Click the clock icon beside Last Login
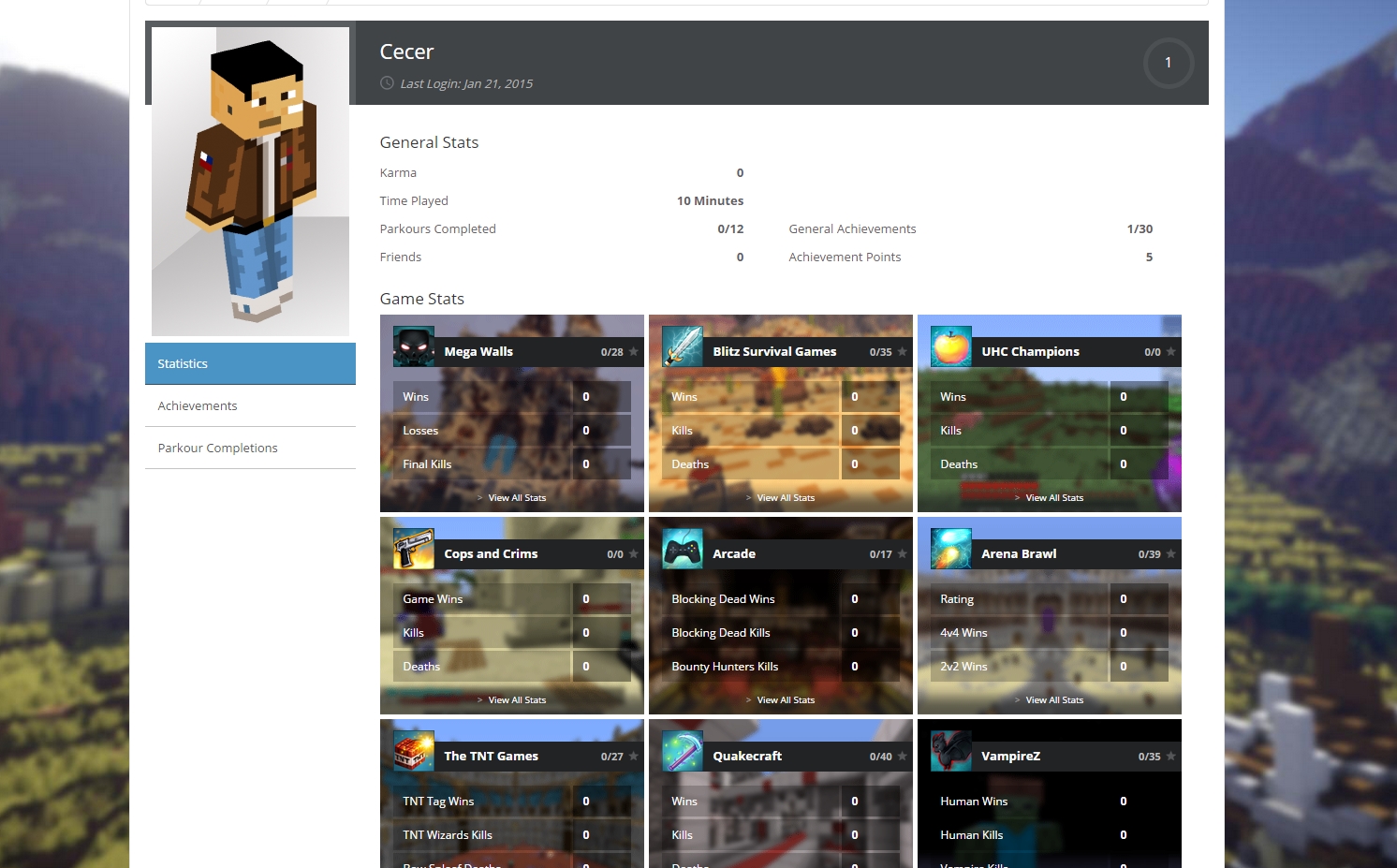This screenshot has width=1397, height=868. [x=387, y=83]
